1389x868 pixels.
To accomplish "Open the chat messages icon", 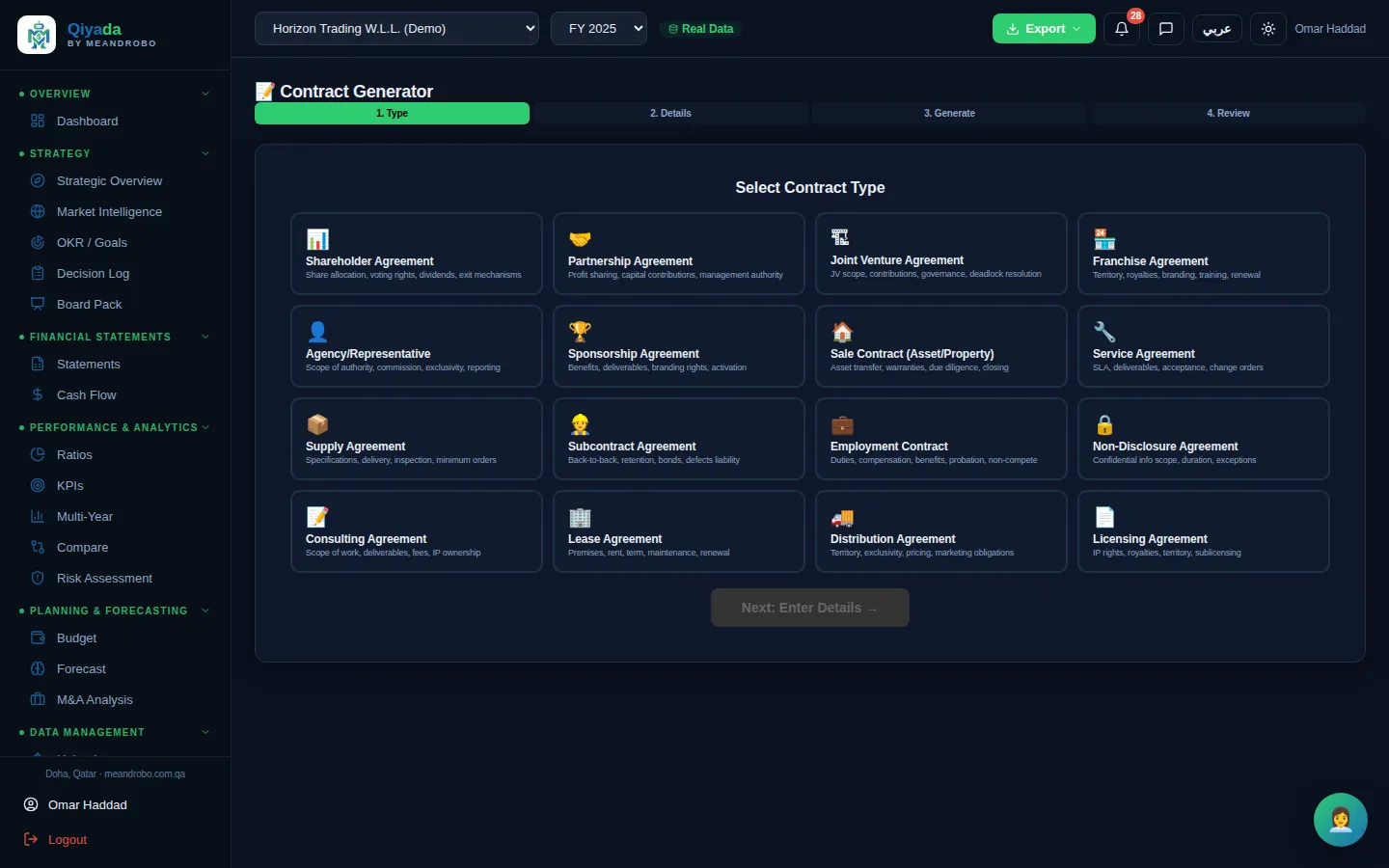I will (x=1165, y=29).
